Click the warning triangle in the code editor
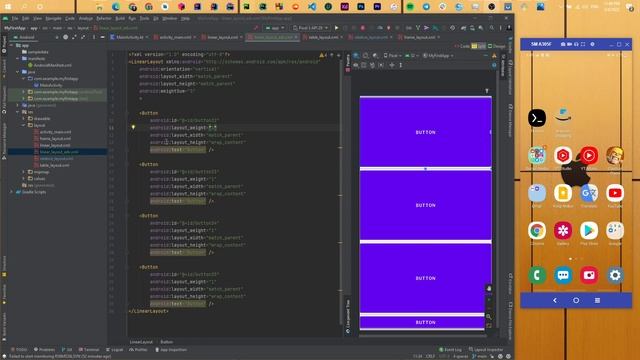Image resolution: width=640 pixels, height=360 pixels. pos(322,55)
